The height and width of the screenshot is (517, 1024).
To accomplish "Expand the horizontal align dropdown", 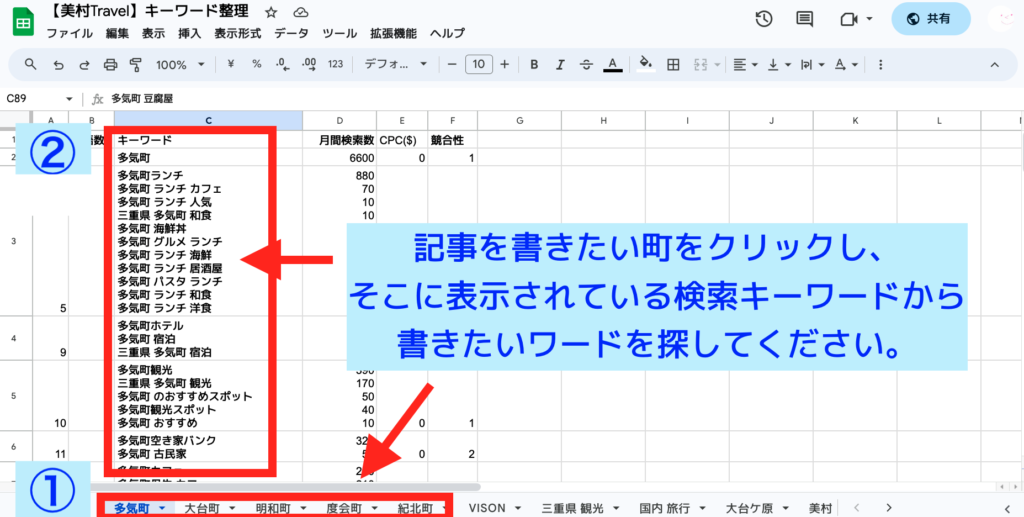I will [745, 65].
